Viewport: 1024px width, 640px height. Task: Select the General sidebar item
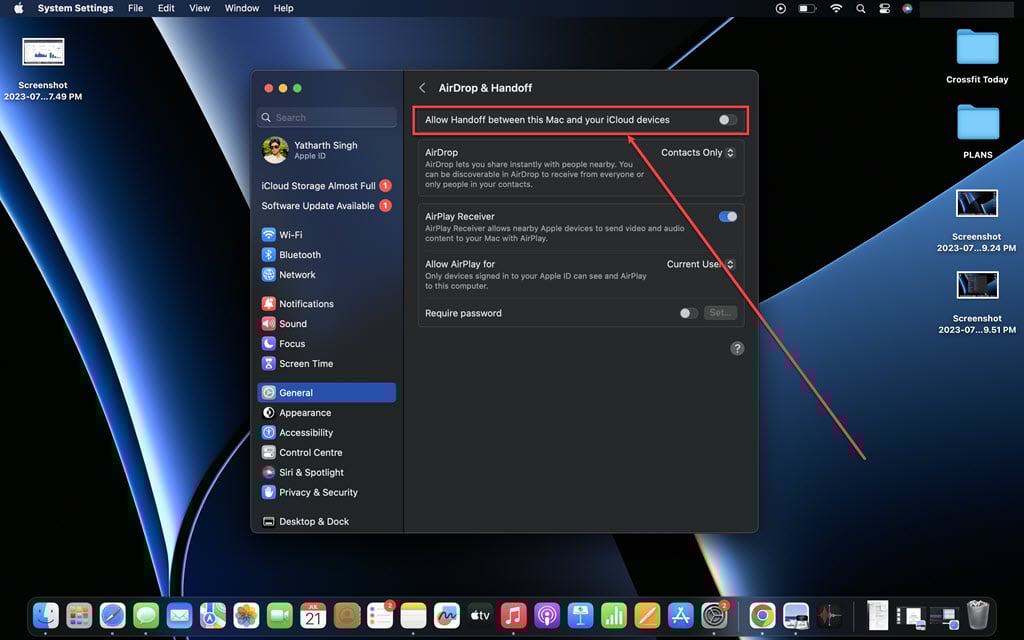327,392
